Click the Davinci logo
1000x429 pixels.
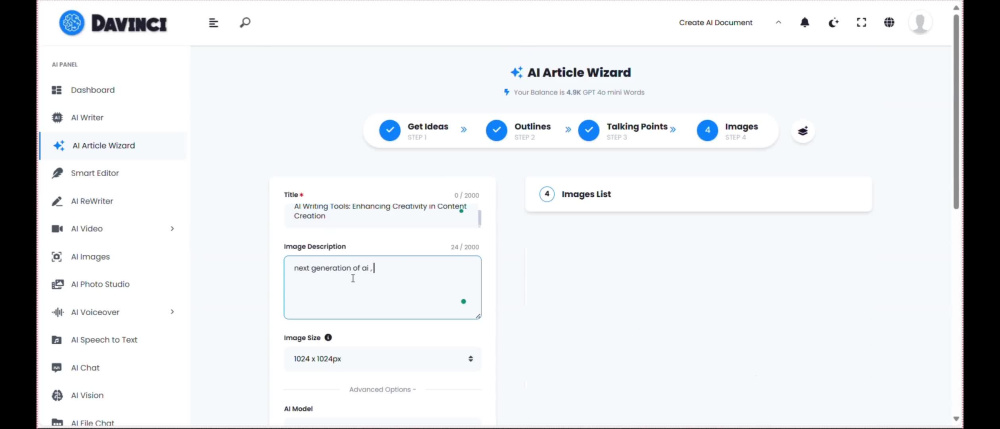(x=113, y=23)
